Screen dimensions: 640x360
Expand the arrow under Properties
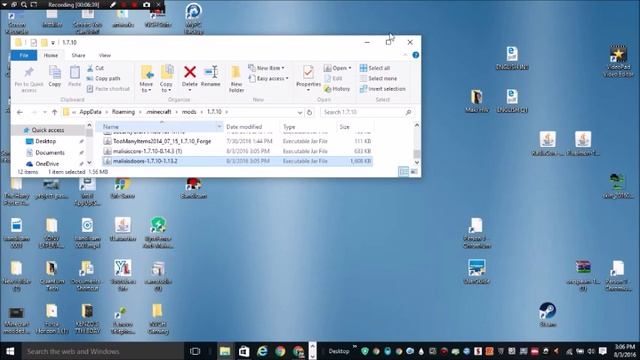pyautogui.click(x=308, y=90)
